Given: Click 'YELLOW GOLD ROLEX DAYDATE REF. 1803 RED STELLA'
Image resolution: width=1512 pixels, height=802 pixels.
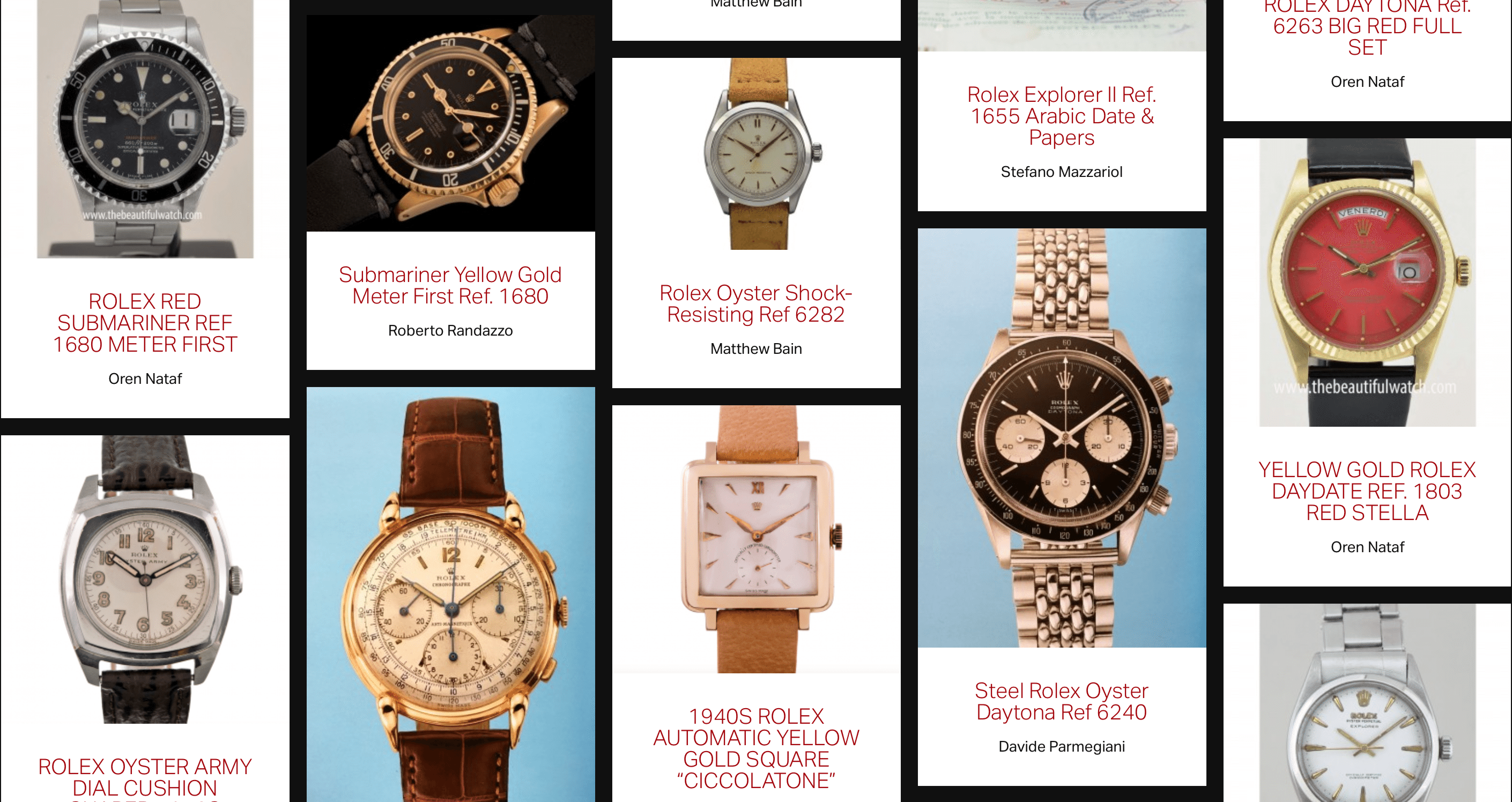Looking at the screenshot, I should [1368, 491].
